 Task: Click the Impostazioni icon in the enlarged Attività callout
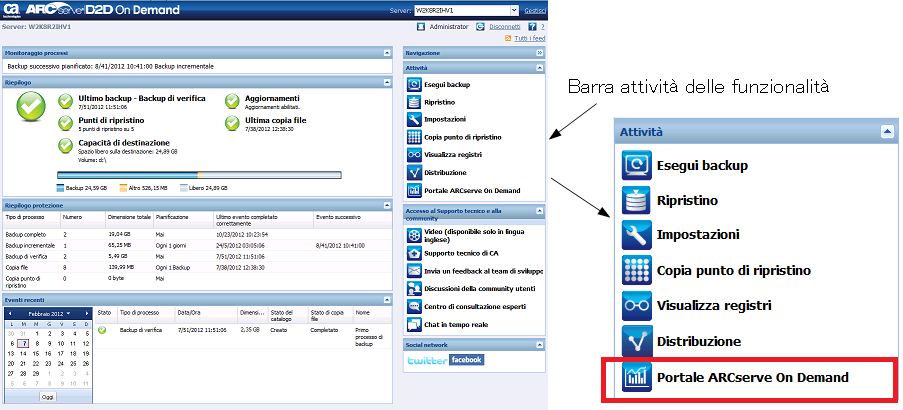pos(636,235)
